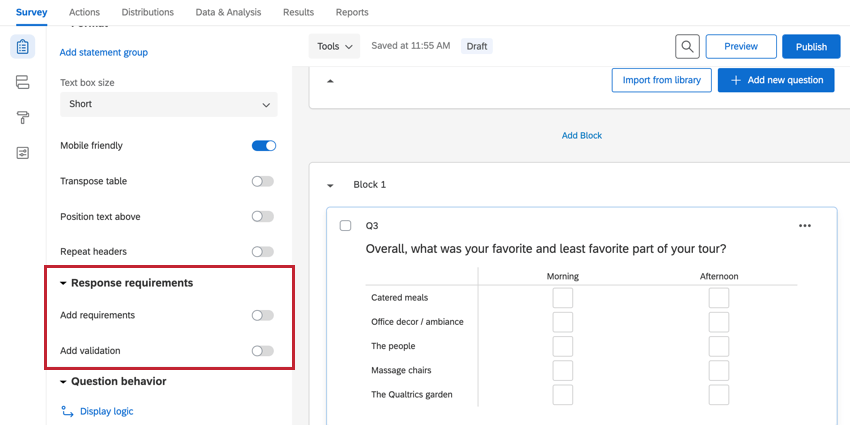This screenshot has height=425, width=850.
Task: Click the Publish button
Action: click(x=811, y=47)
